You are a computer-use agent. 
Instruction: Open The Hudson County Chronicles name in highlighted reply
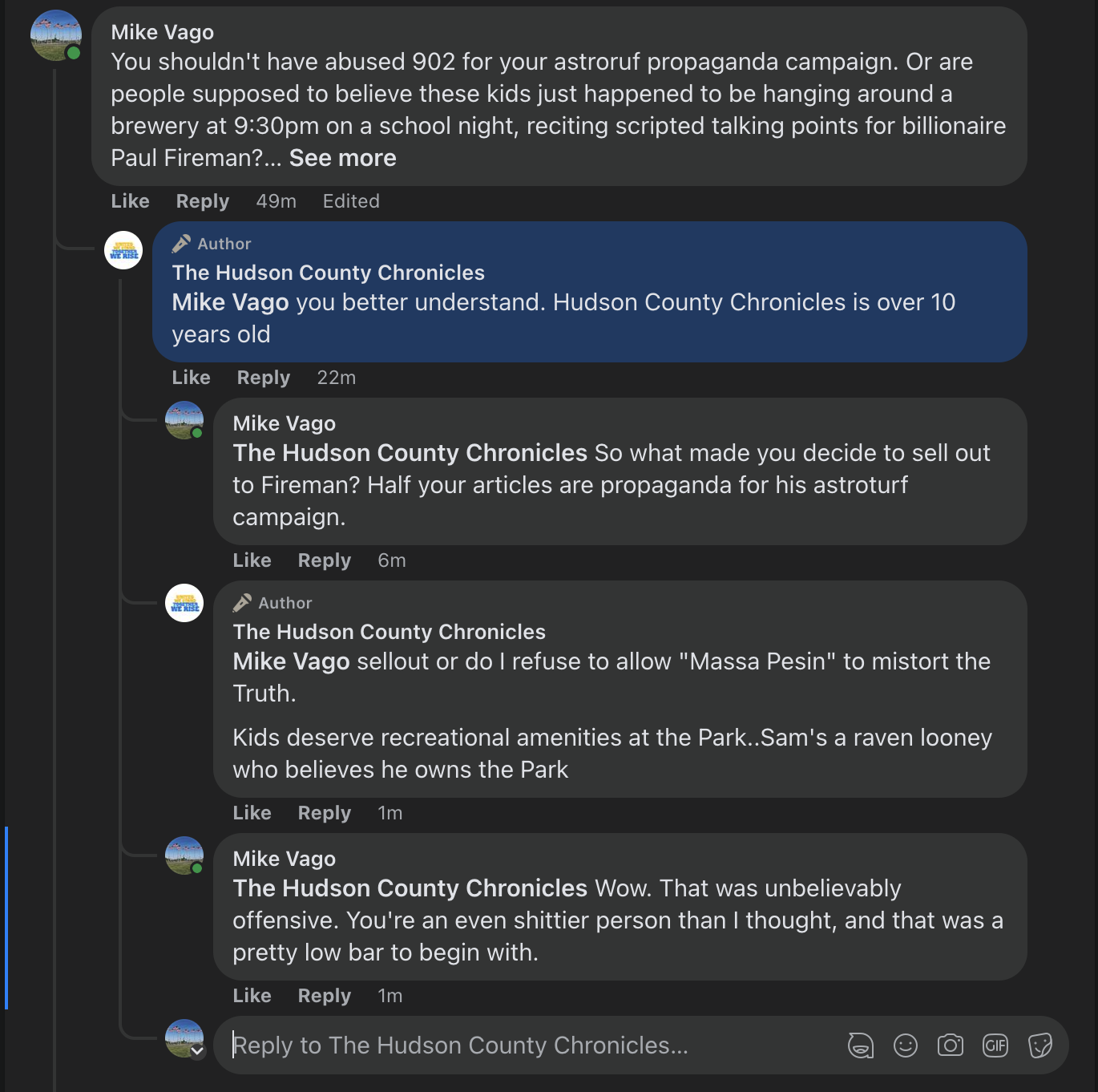point(328,273)
